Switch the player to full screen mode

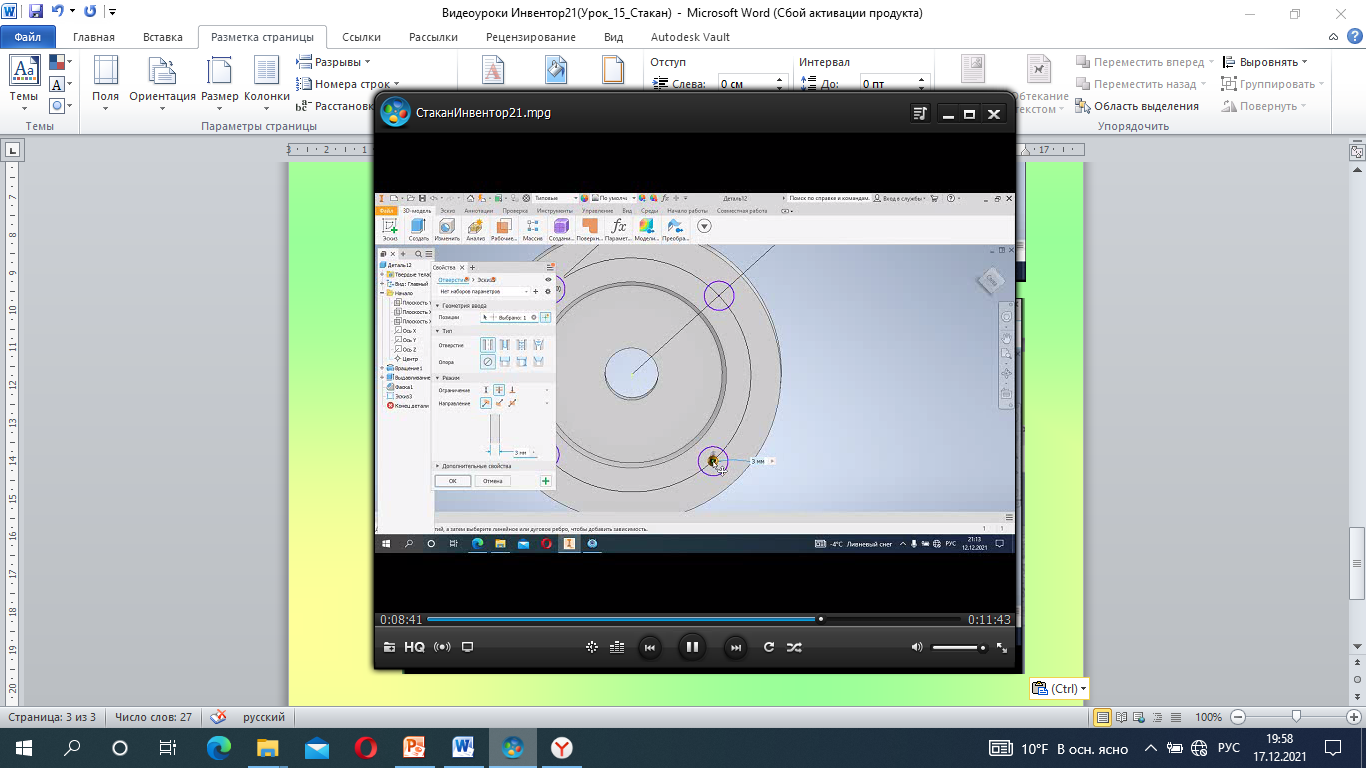[1002, 647]
